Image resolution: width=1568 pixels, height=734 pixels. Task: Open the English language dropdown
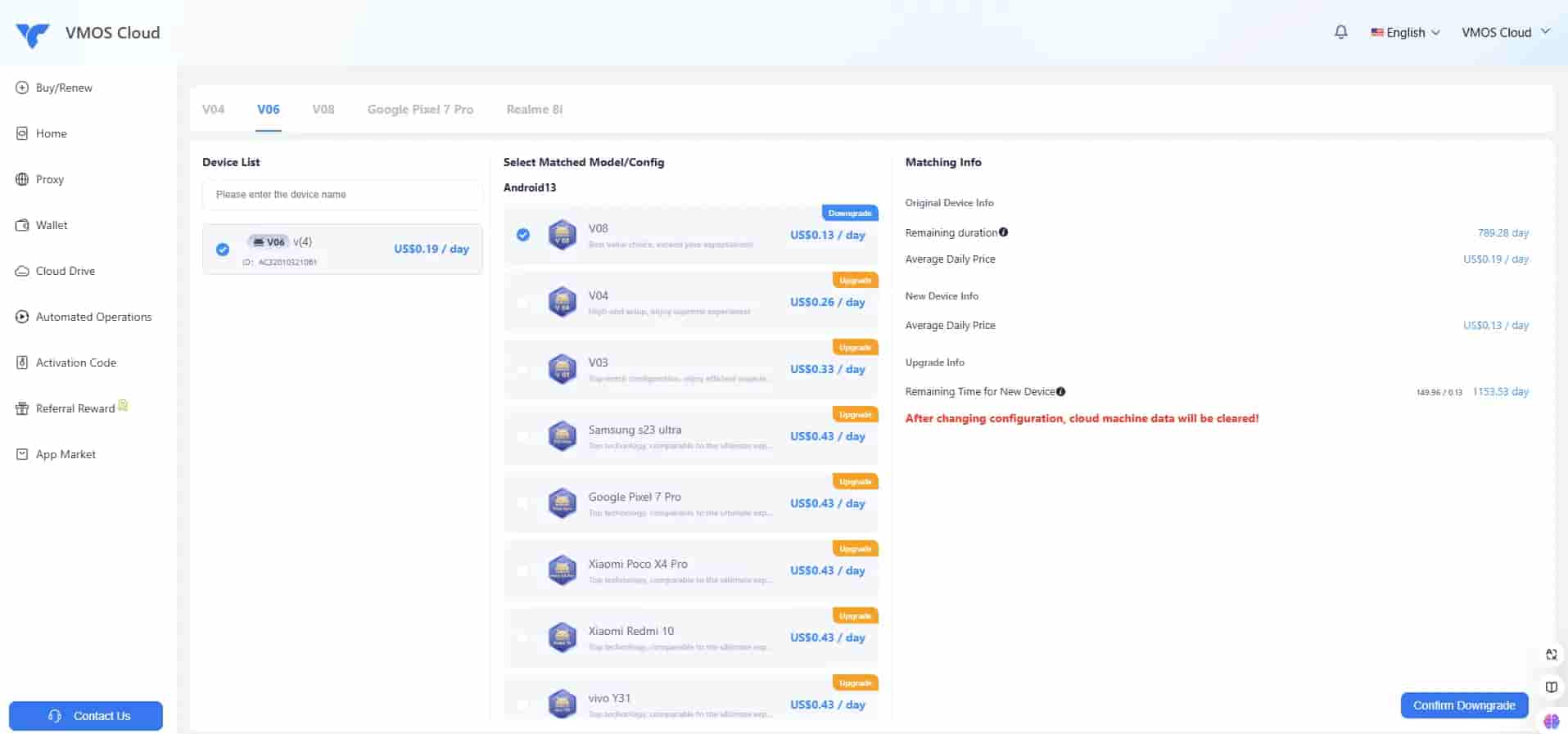click(x=1405, y=33)
